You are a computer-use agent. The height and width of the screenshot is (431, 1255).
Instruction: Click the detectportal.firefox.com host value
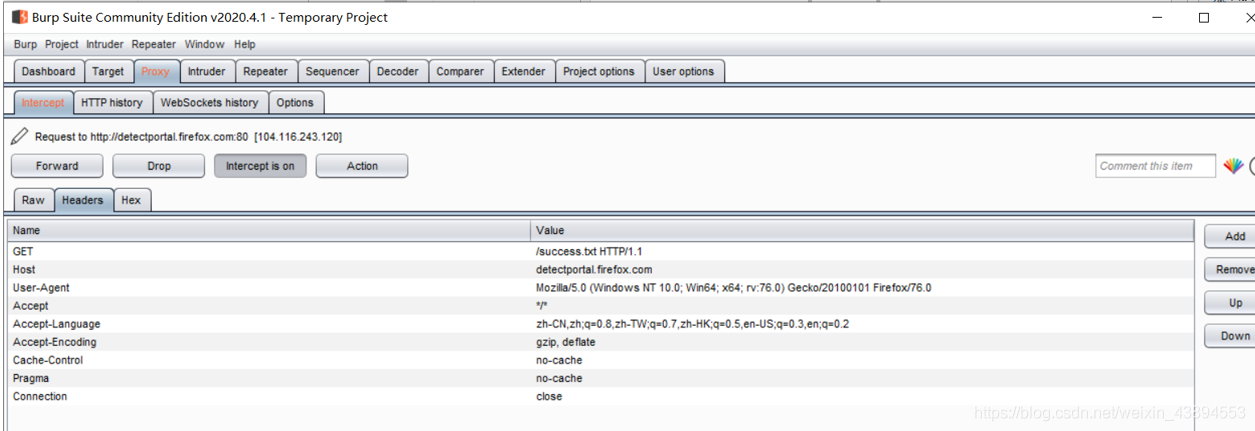[x=594, y=270]
